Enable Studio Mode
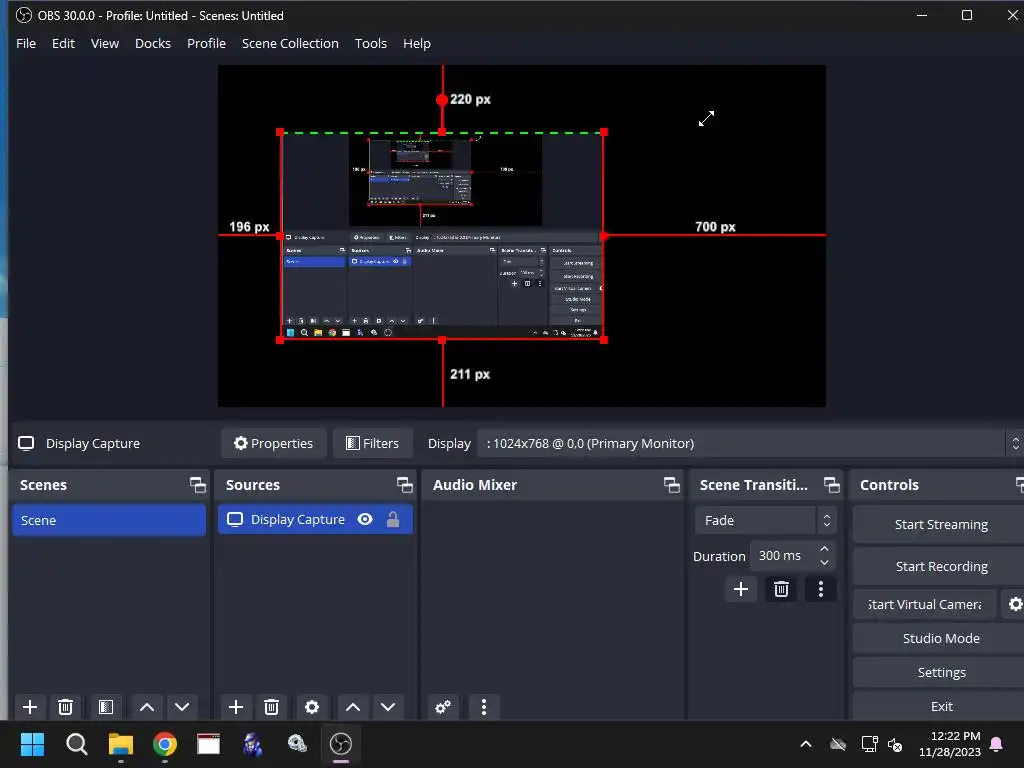This screenshot has height=768, width=1024. 940,638
